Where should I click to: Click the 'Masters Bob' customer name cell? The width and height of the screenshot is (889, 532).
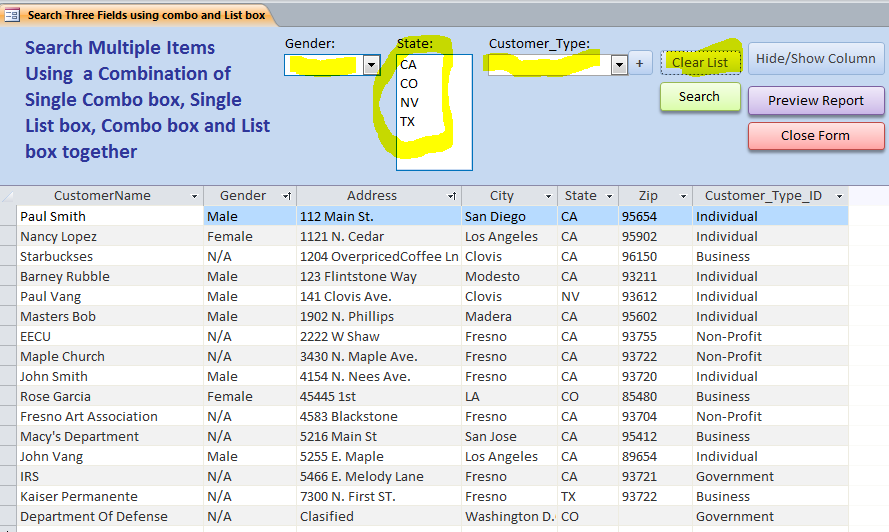[110, 316]
